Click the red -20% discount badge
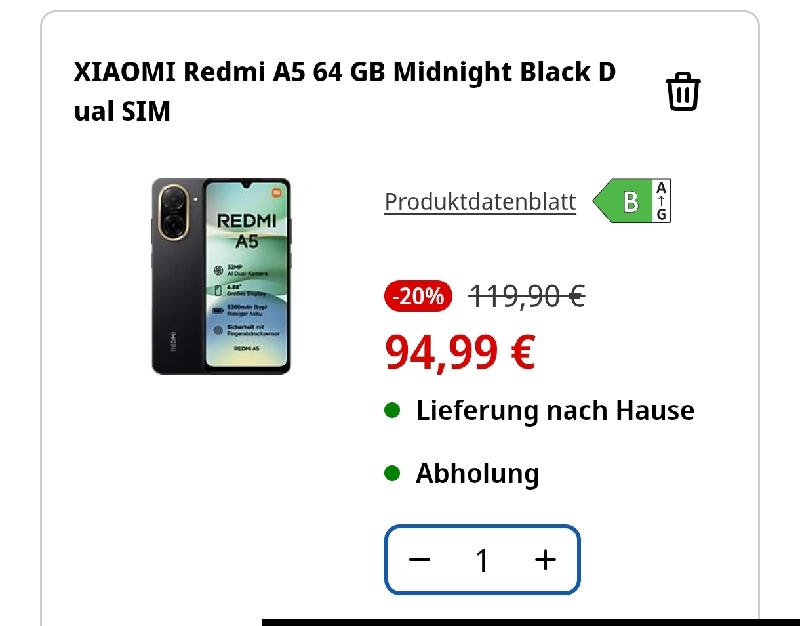 click(x=418, y=296)
